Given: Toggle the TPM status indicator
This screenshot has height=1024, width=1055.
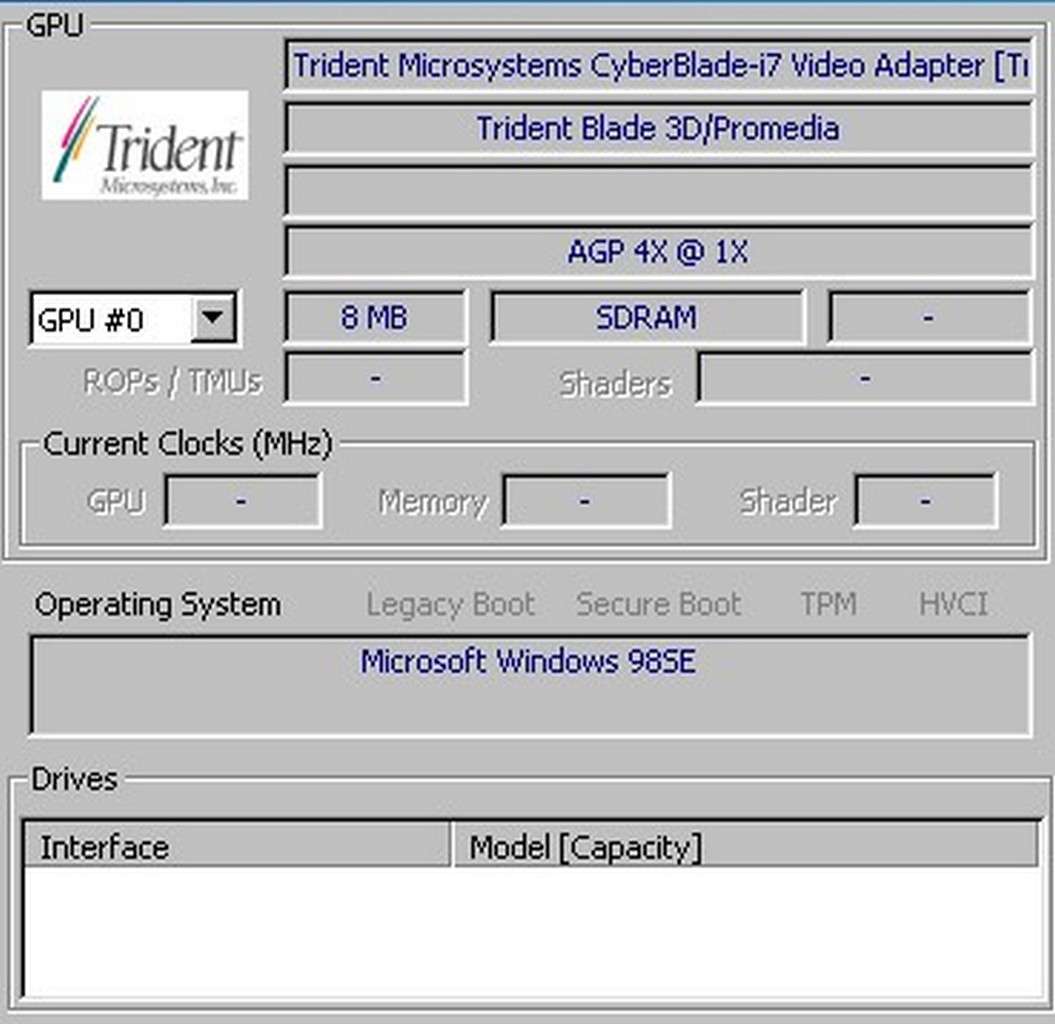Looking at the screenshot, I should [x=828, y=604].
